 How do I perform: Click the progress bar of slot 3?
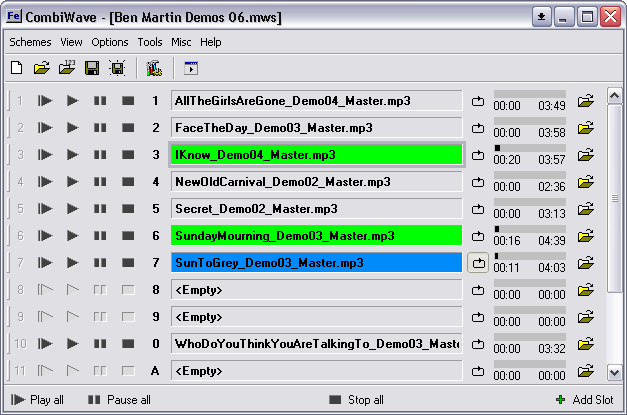[529, 148]
